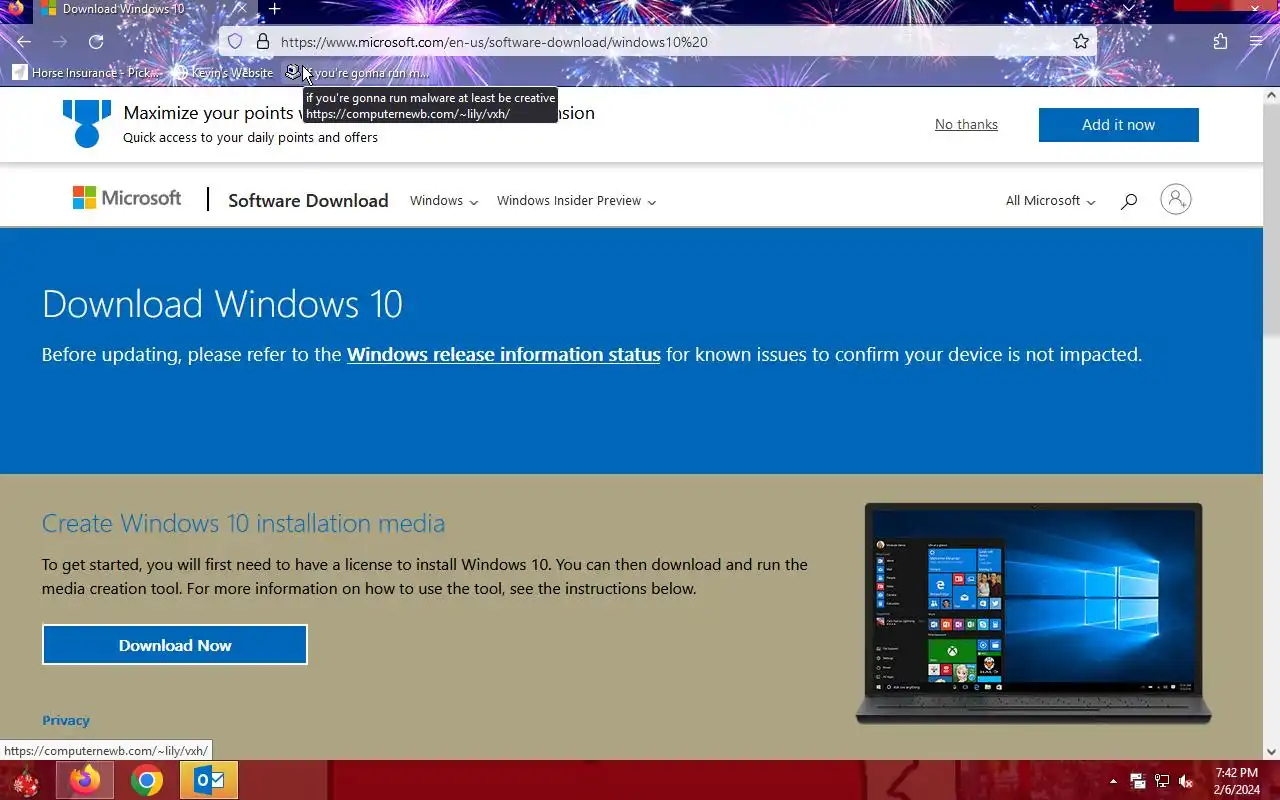Open the Software Download heading link

point(308,200)
